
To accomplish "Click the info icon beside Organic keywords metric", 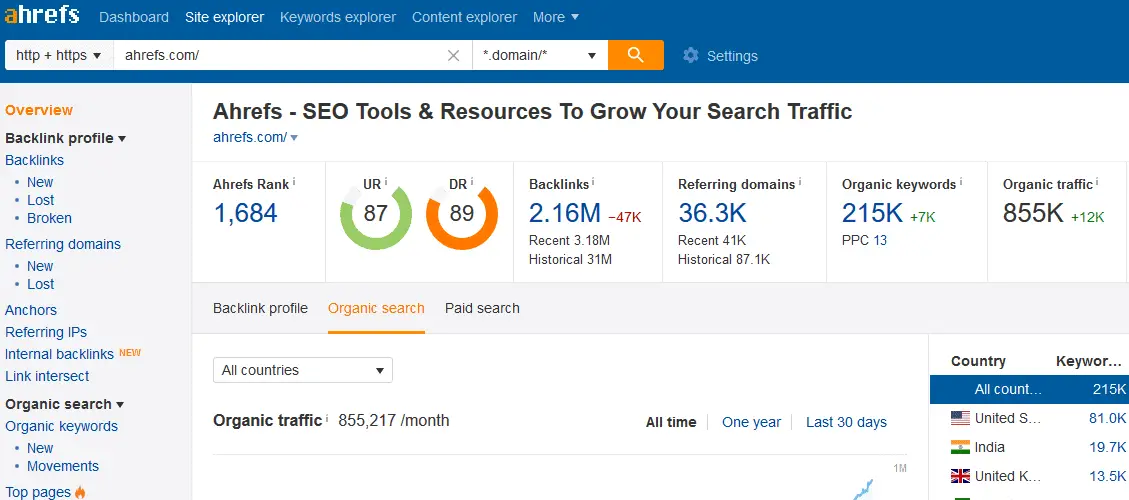I will [961, 182].
